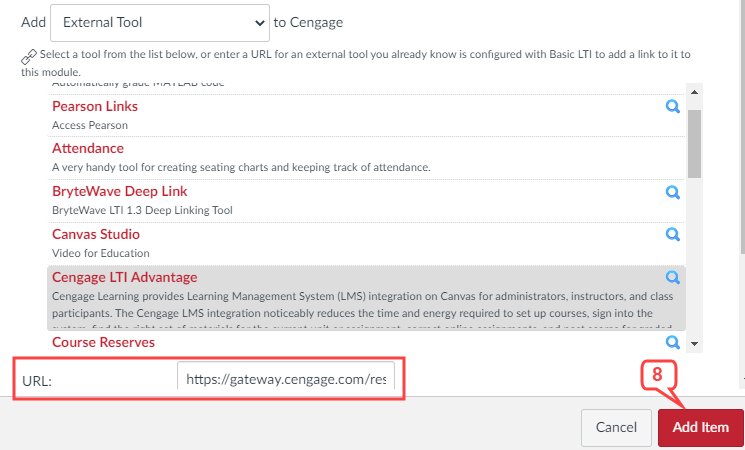
Task: Click the Cengage Learning LMS integration description
Action: pos(363,311)
